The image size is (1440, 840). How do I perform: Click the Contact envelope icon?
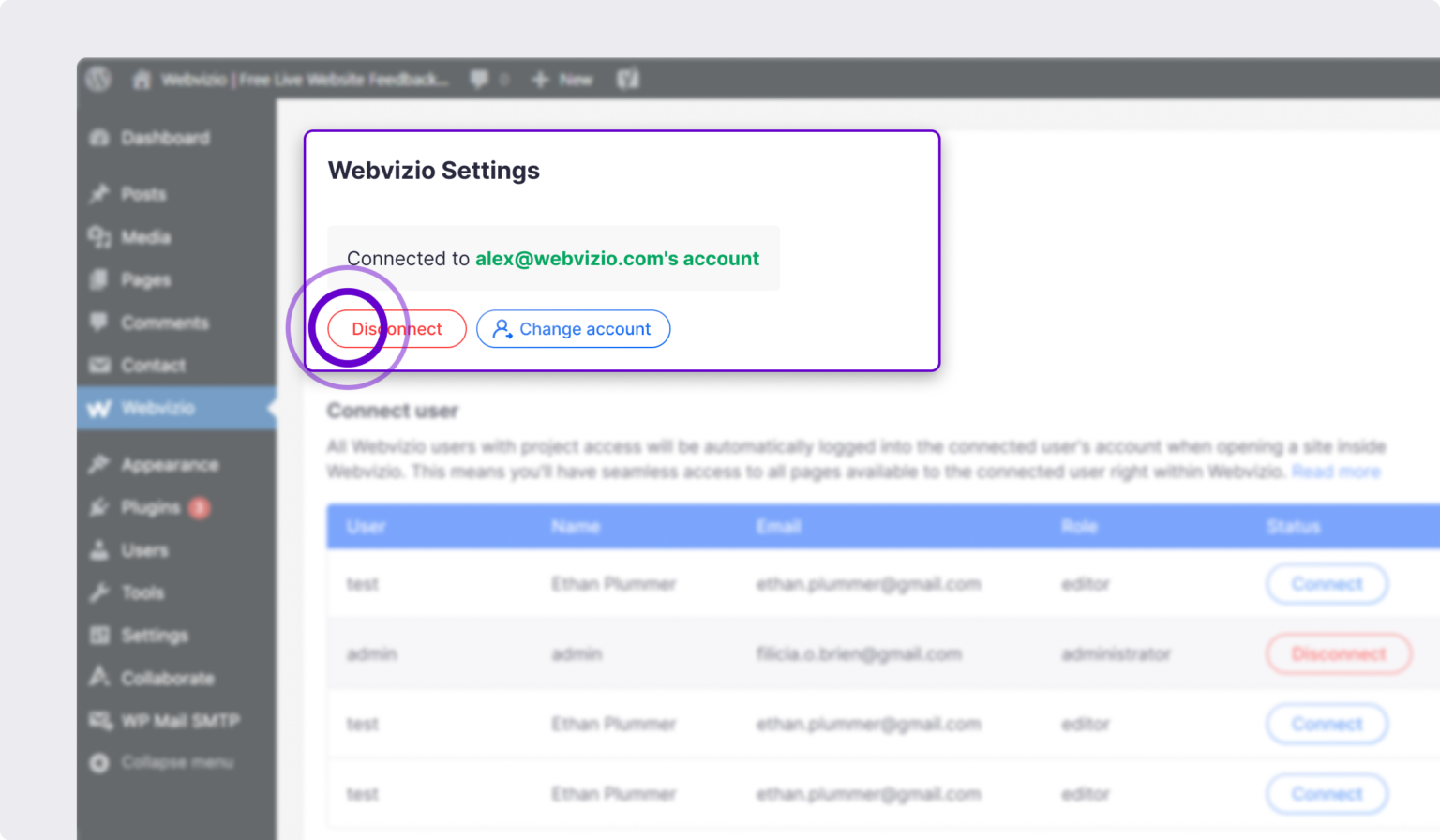pyautogui.click(x=100, y=365)
